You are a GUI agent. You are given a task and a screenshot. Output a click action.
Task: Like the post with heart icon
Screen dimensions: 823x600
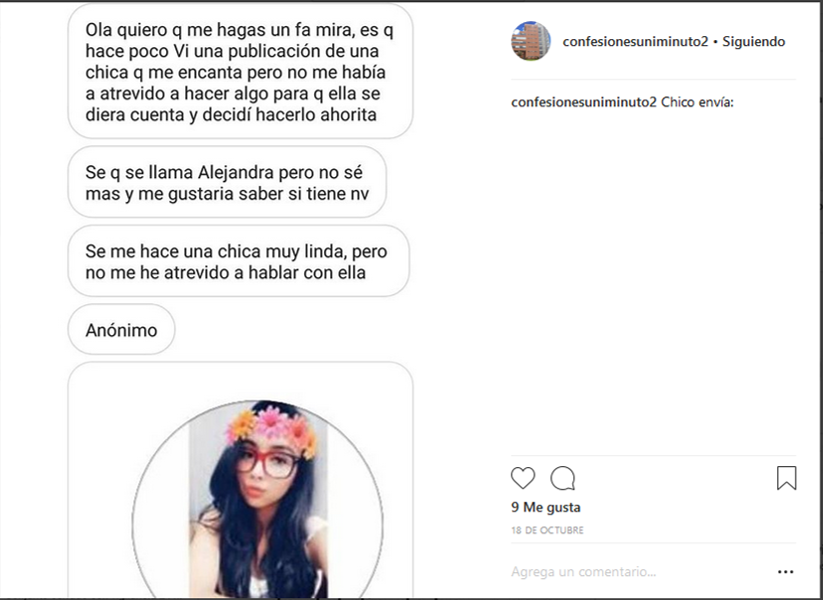coord(523,478)
